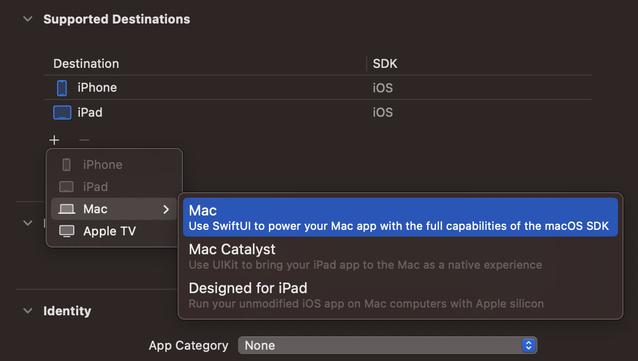
Task: Click the Mac laptop icon in menu
Action: pos(67,209)
